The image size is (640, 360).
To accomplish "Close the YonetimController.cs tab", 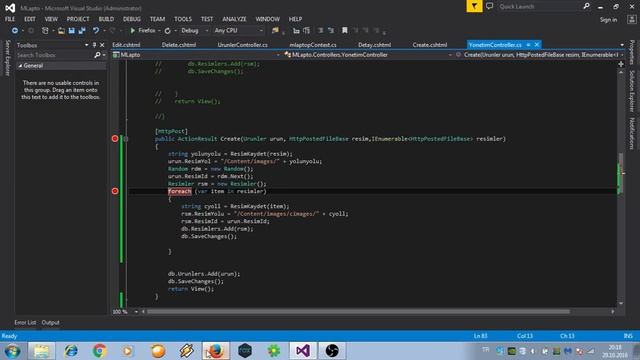I will pos(537,45).
